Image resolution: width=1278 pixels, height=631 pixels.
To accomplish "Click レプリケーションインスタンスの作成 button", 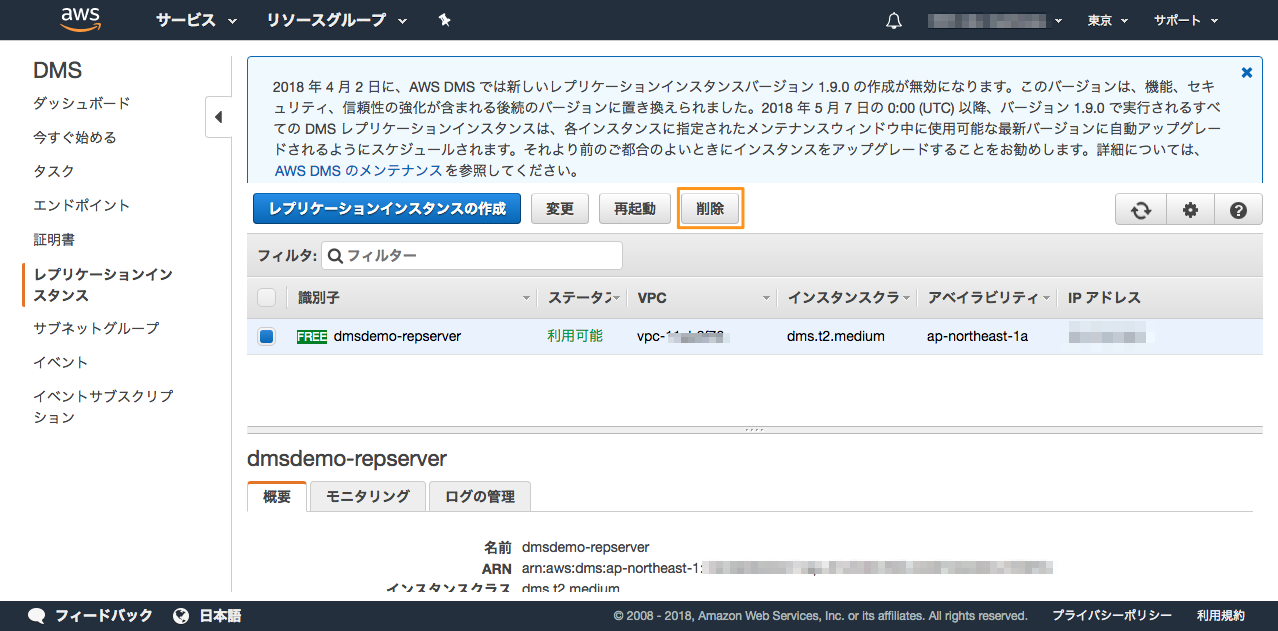I will click(387, 209).
